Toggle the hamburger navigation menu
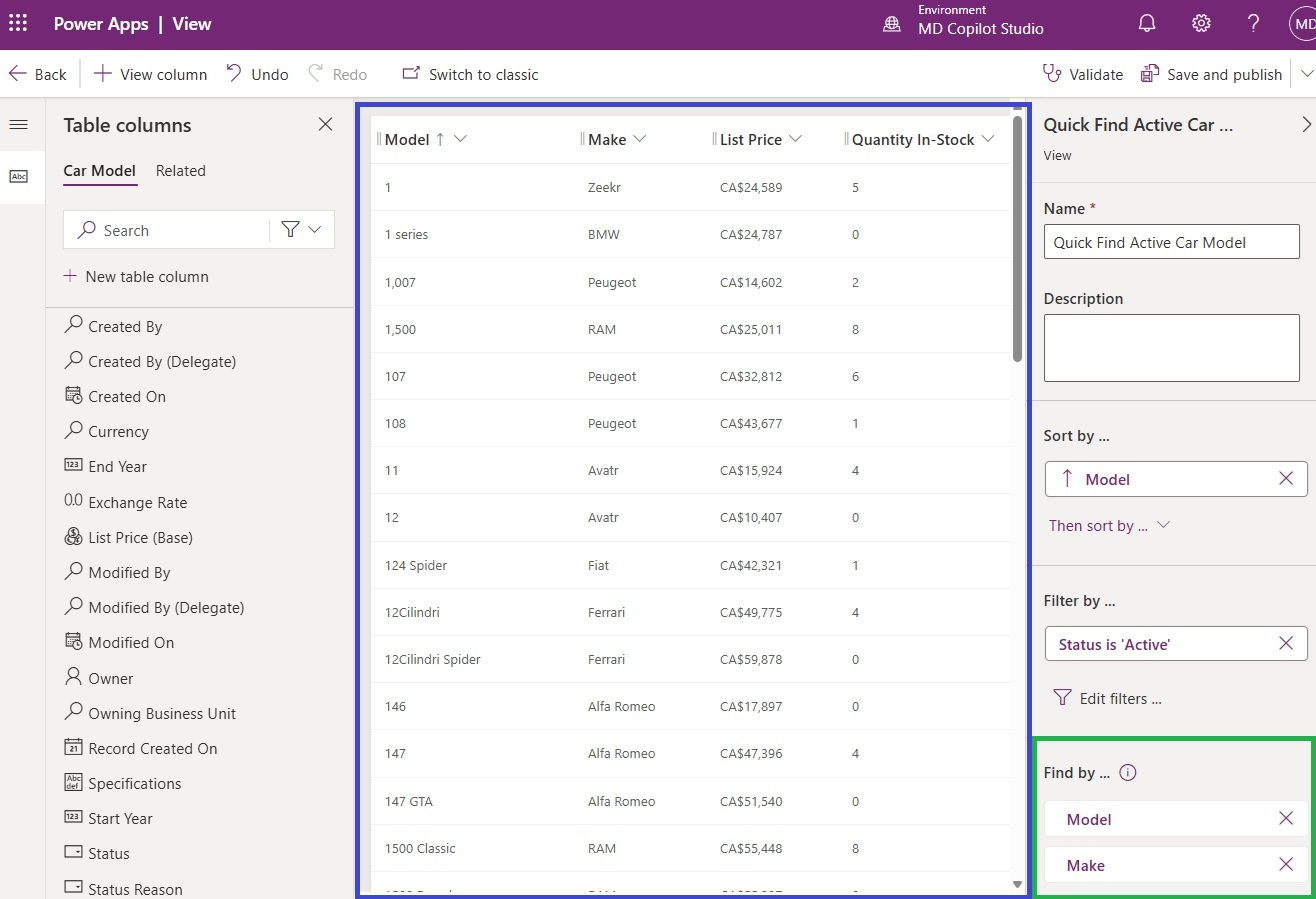Image resolution: width=1316 pixels, height=899 pixels. coord(18,124)
